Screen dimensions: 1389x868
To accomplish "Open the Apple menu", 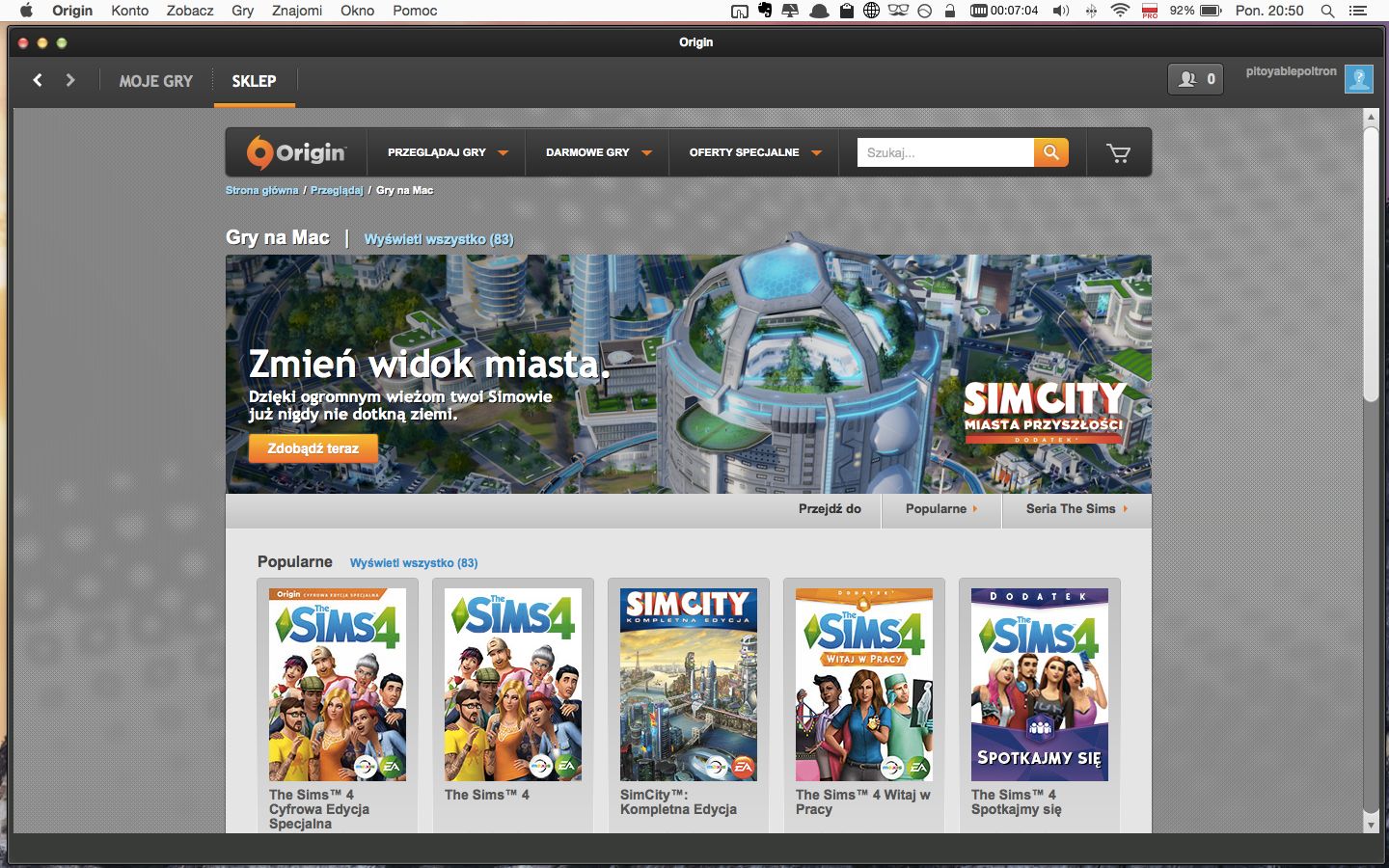I will coord(27,11).
